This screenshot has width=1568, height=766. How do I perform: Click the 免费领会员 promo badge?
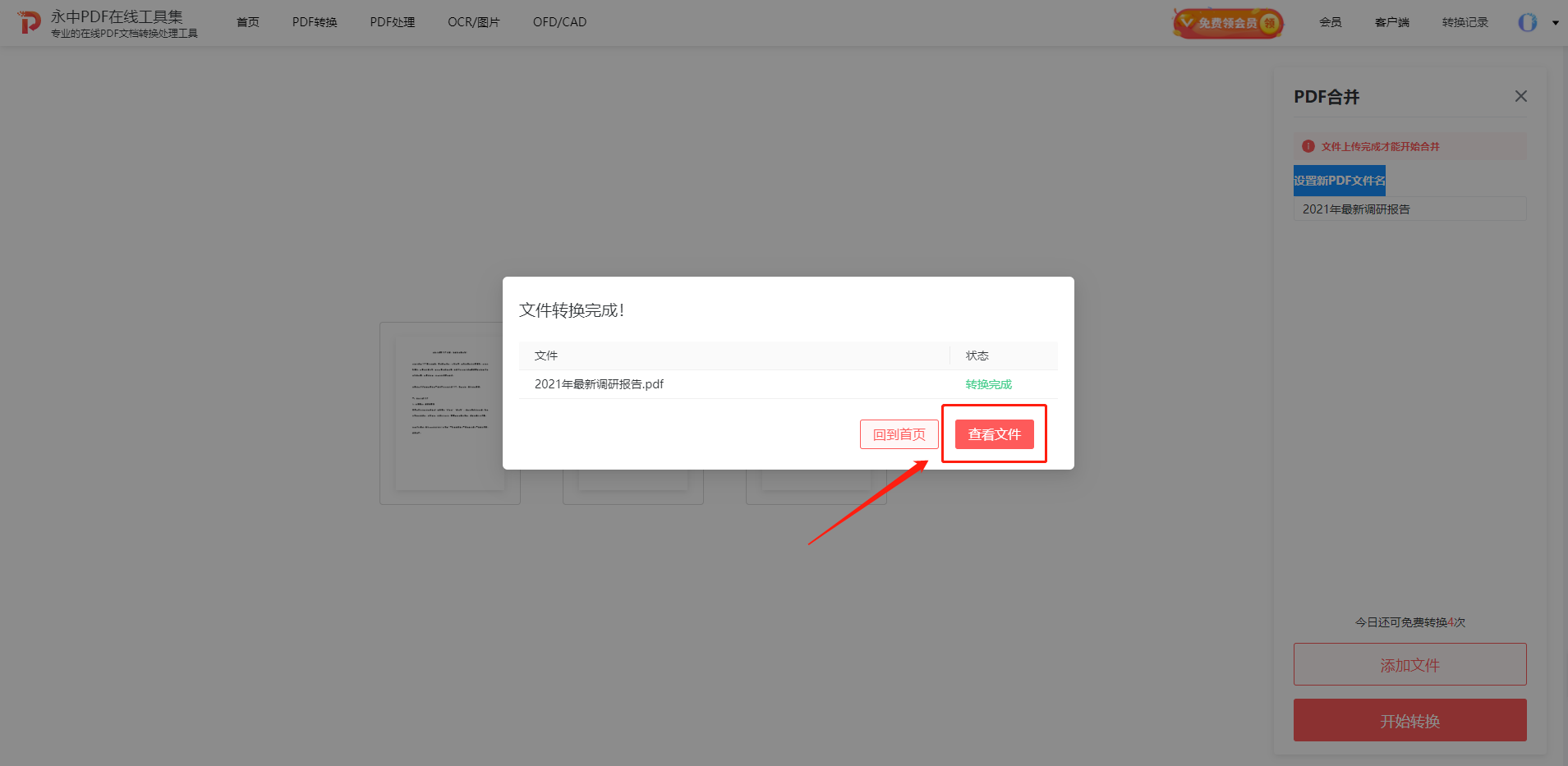click(x=1228, y=23)
